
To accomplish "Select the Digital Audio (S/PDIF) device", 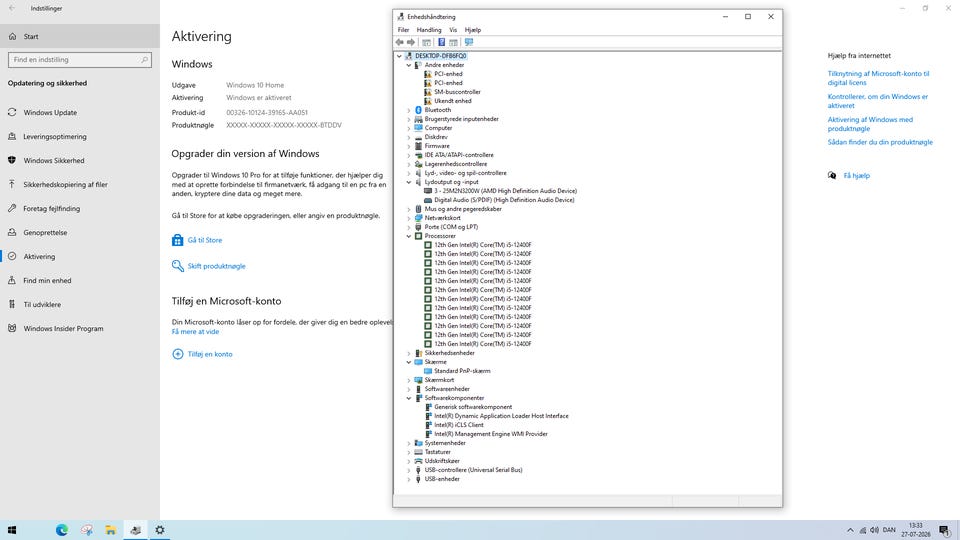I will click(x=504, y=200).
